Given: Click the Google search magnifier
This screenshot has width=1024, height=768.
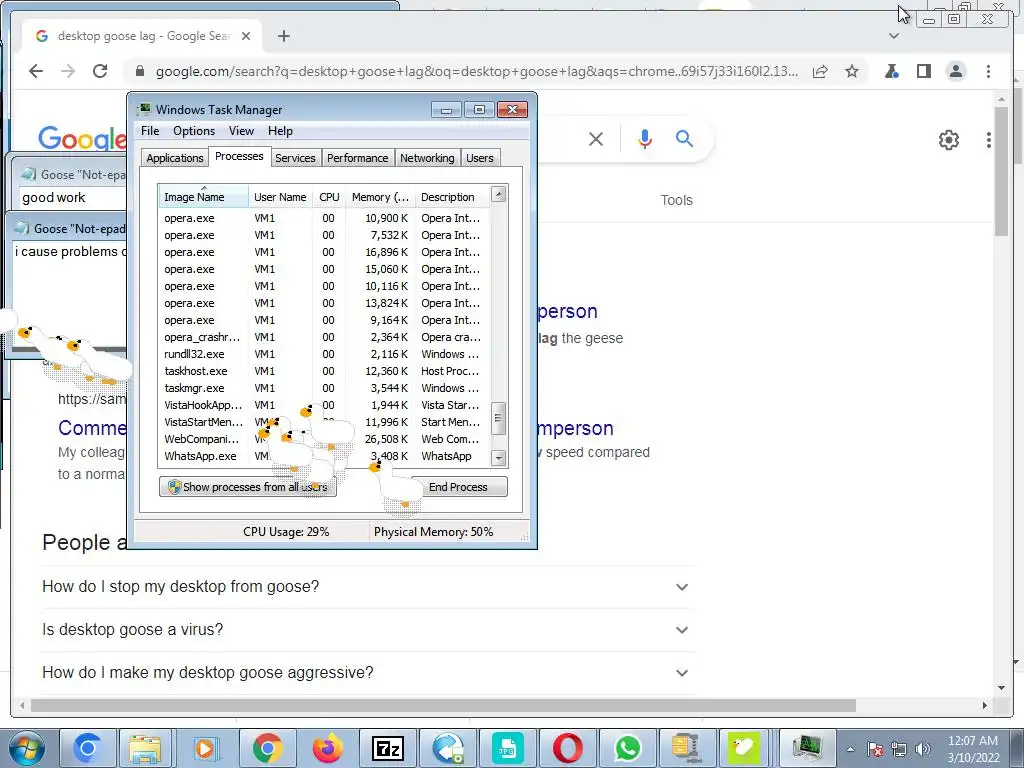Looking at the screenshot, I should tap(684, 138).
